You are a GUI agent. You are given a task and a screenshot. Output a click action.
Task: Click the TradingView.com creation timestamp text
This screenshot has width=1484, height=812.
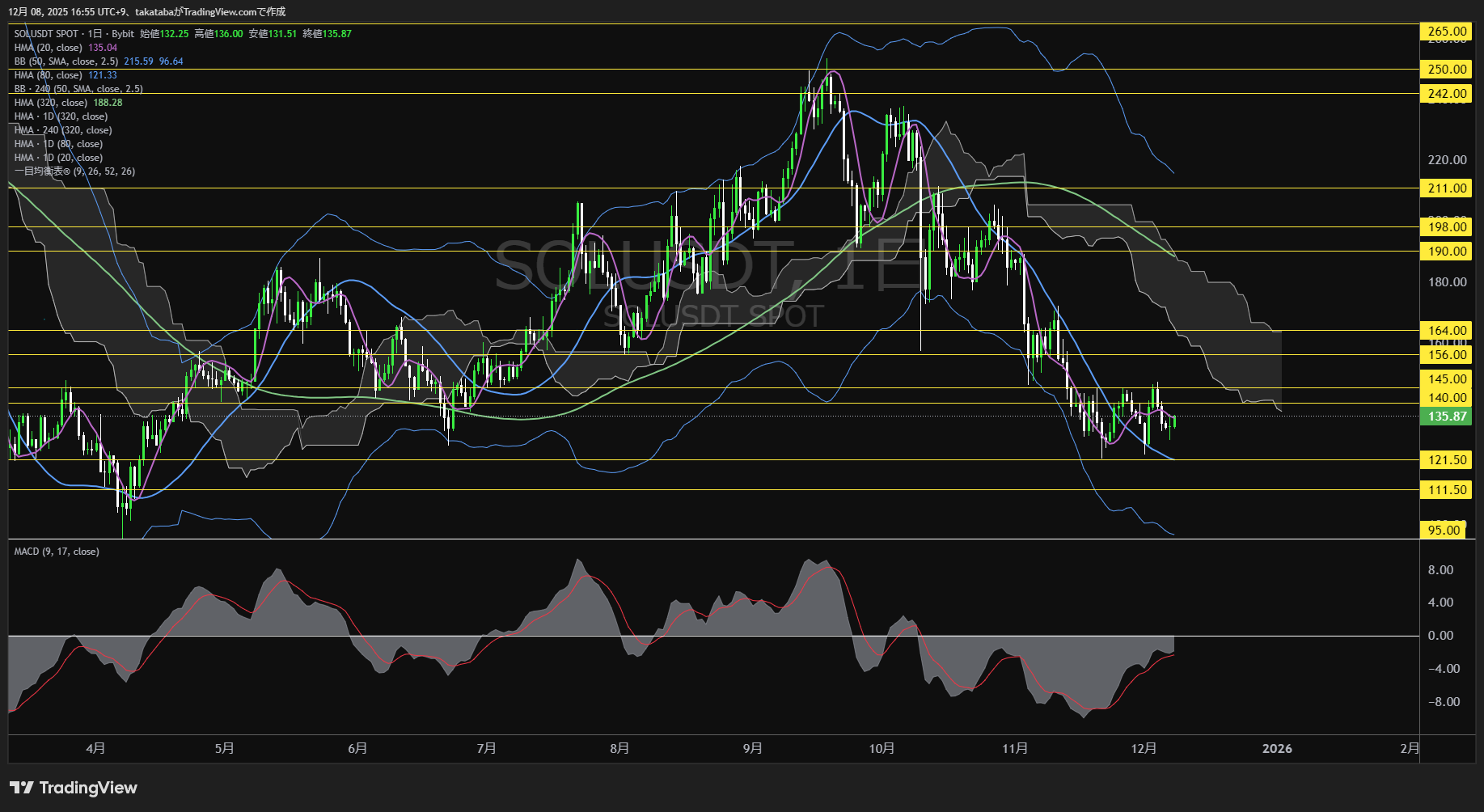[146, 11]
